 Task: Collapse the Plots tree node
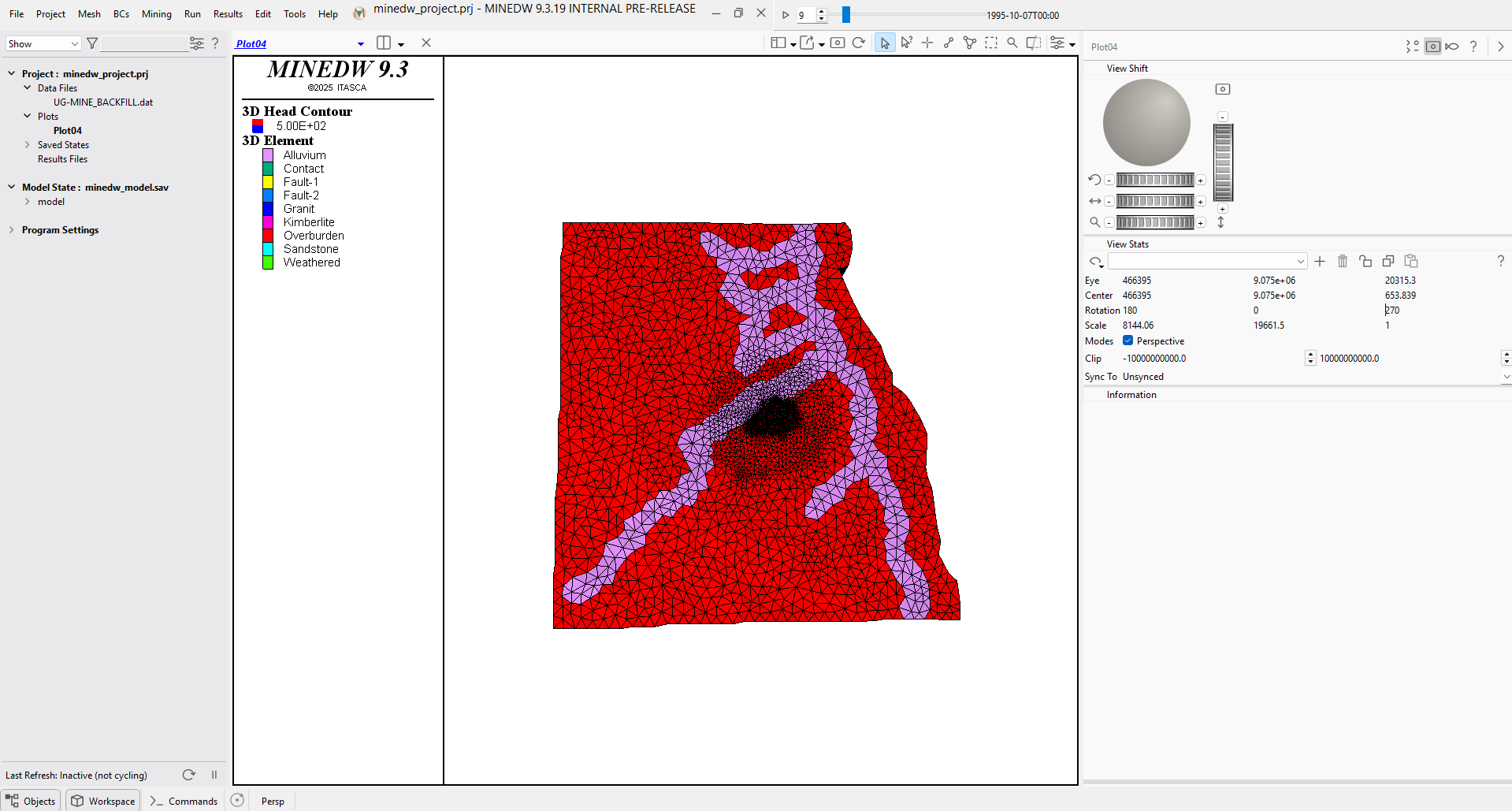coord(27,116)
